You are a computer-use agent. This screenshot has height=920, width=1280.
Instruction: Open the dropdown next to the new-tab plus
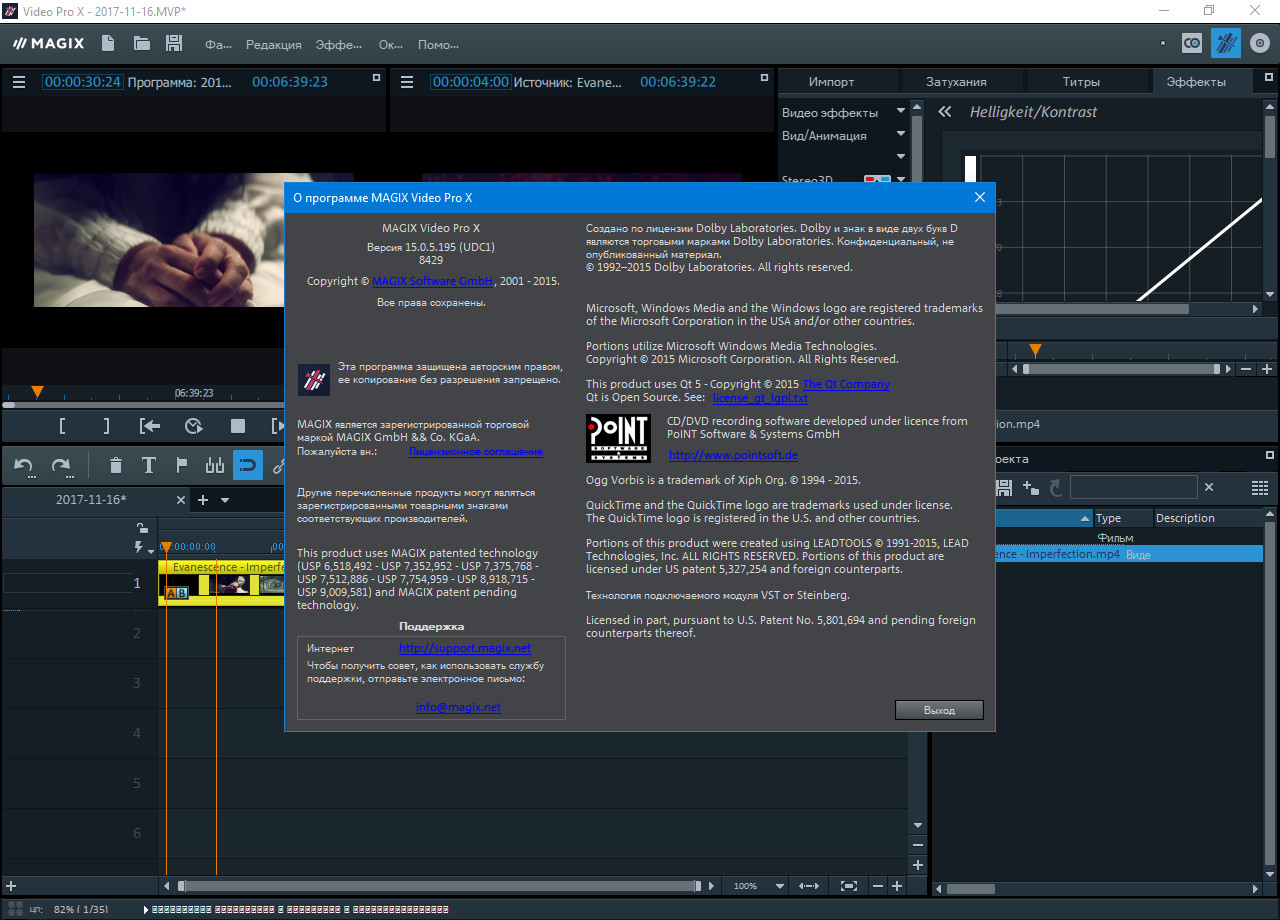[225, 500]
